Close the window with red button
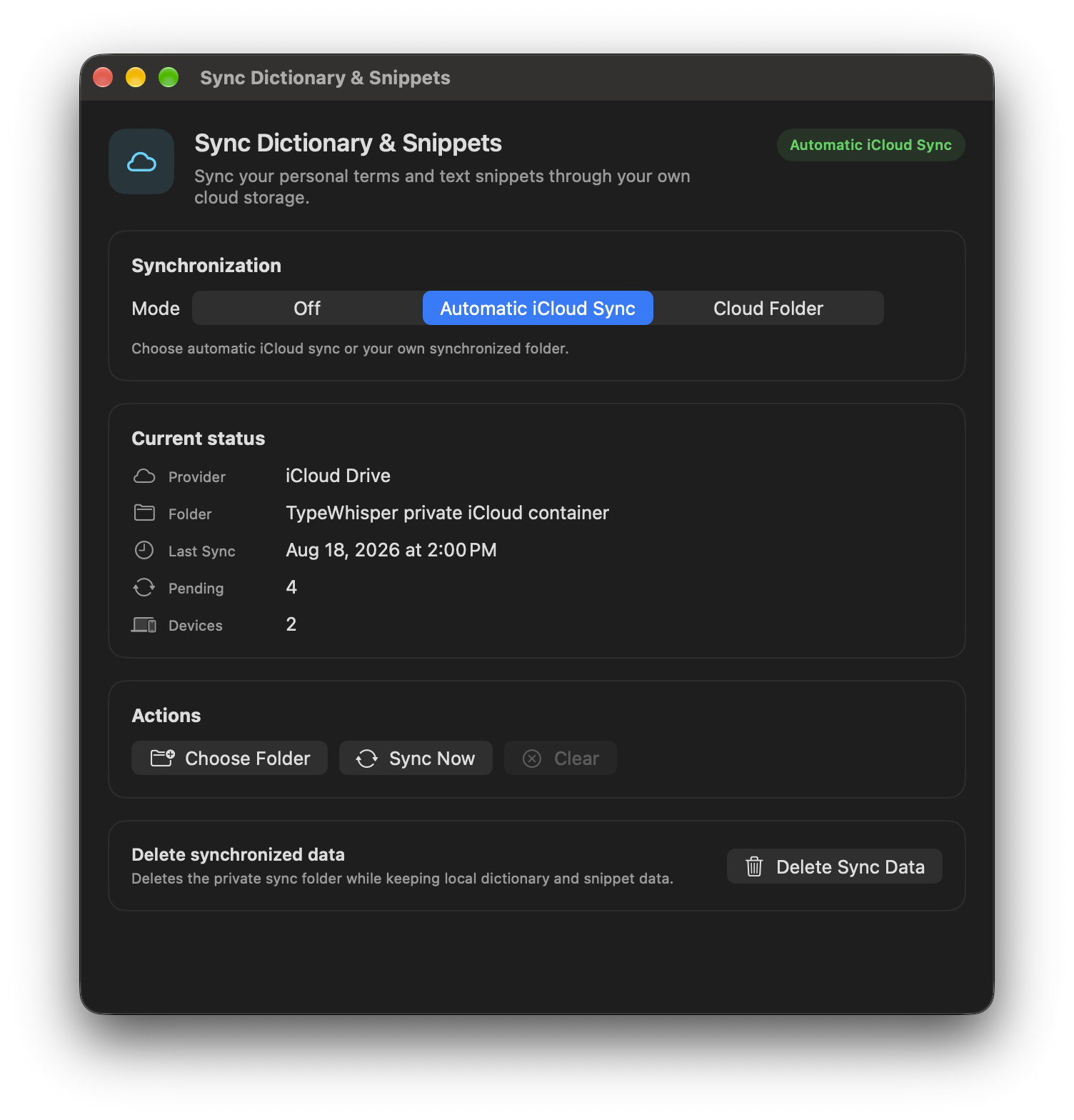The height and width of the screenshot is (1120, 1074). tap(103, 77)
